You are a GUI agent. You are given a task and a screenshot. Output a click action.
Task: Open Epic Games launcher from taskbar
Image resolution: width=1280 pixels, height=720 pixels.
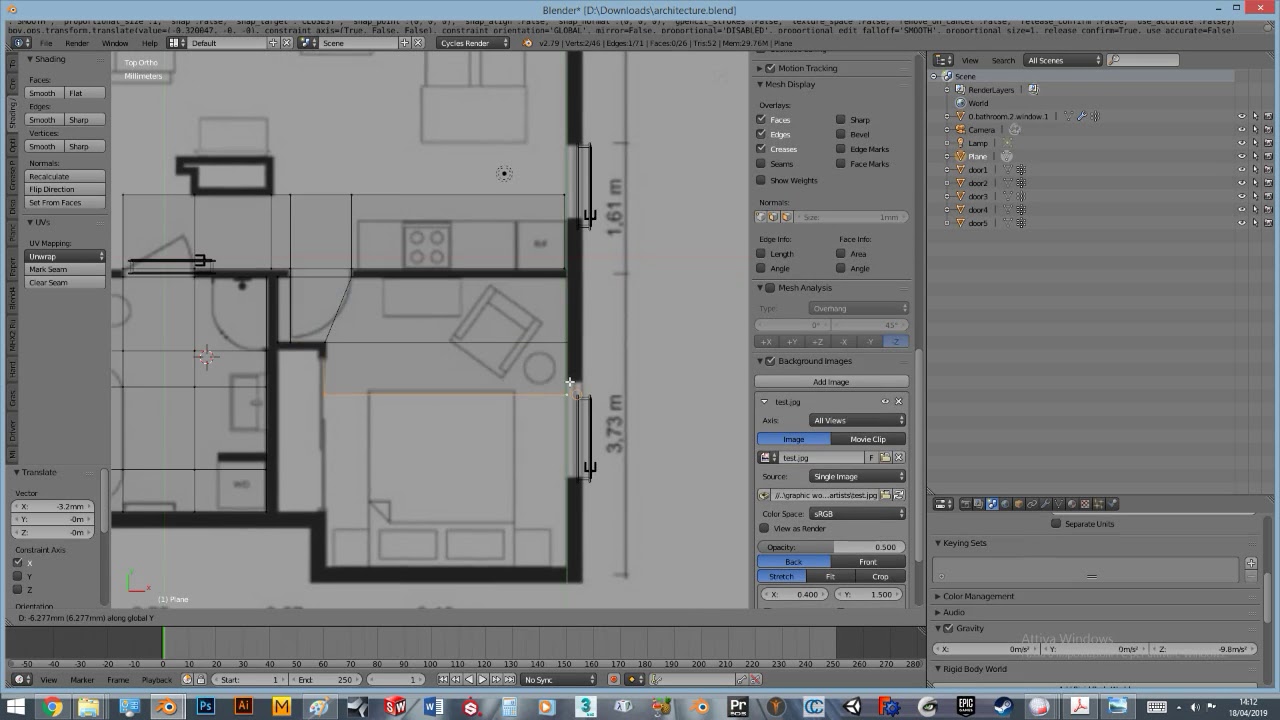pyautogui.click(x=966, y=707)
